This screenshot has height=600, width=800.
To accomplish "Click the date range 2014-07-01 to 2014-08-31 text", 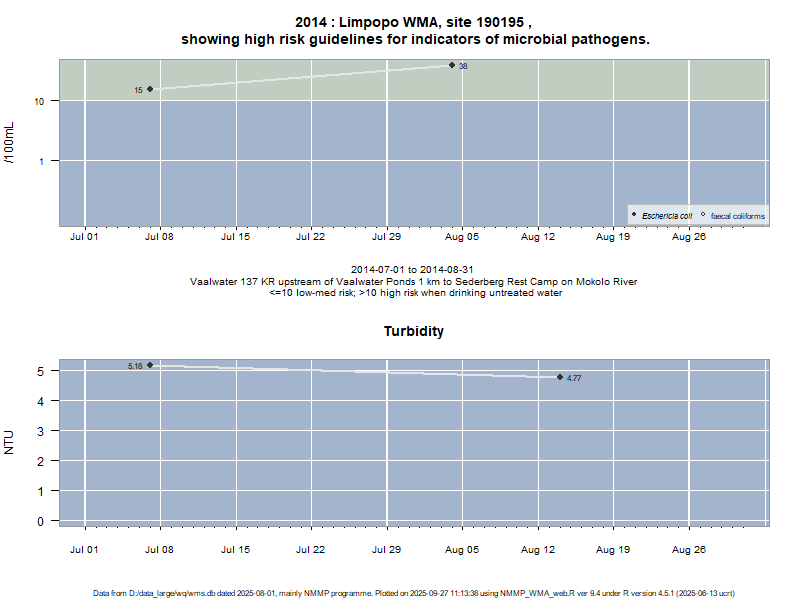I will (x=413, y=270).
